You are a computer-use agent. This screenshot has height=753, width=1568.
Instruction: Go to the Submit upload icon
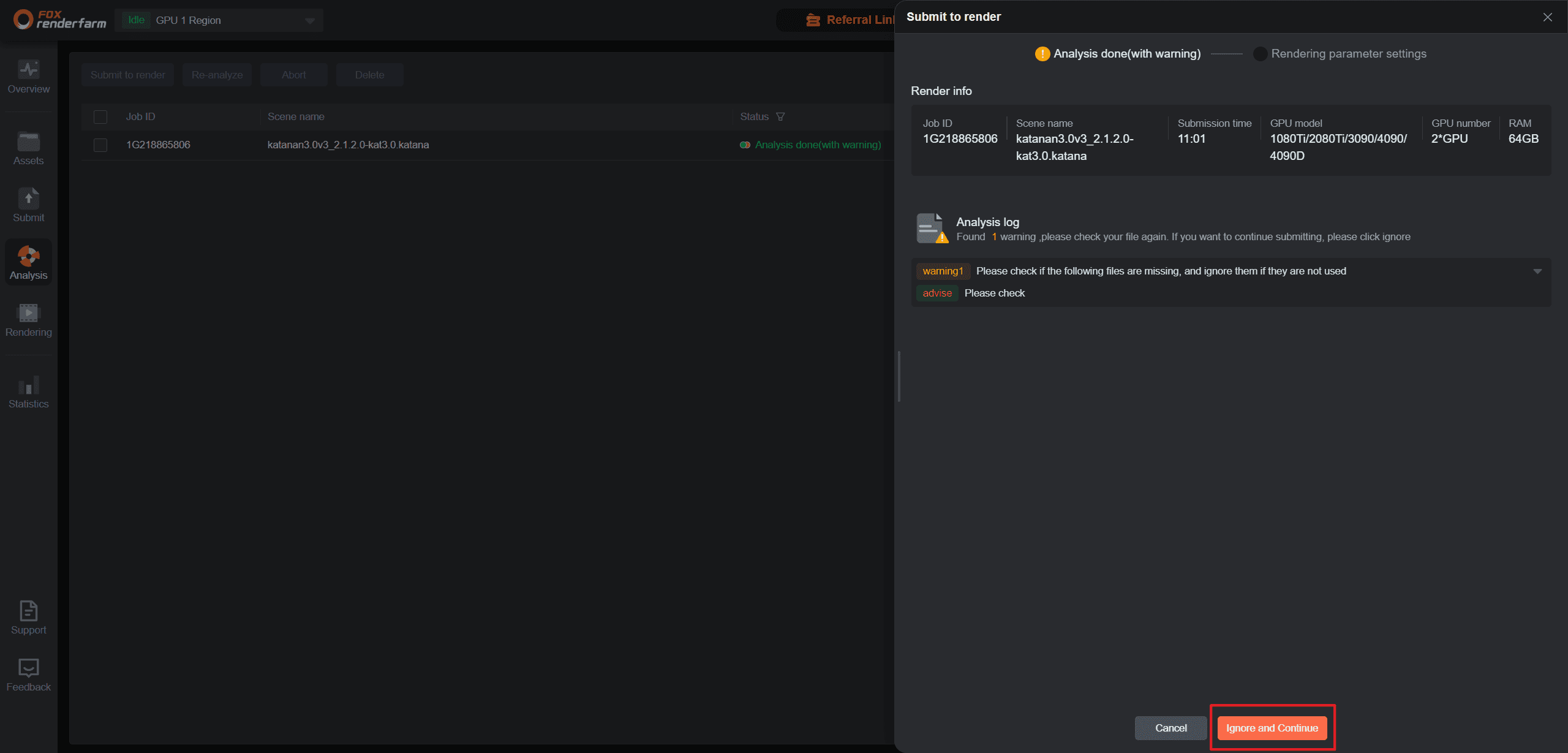pyautogui.click(x=28, y=199)
